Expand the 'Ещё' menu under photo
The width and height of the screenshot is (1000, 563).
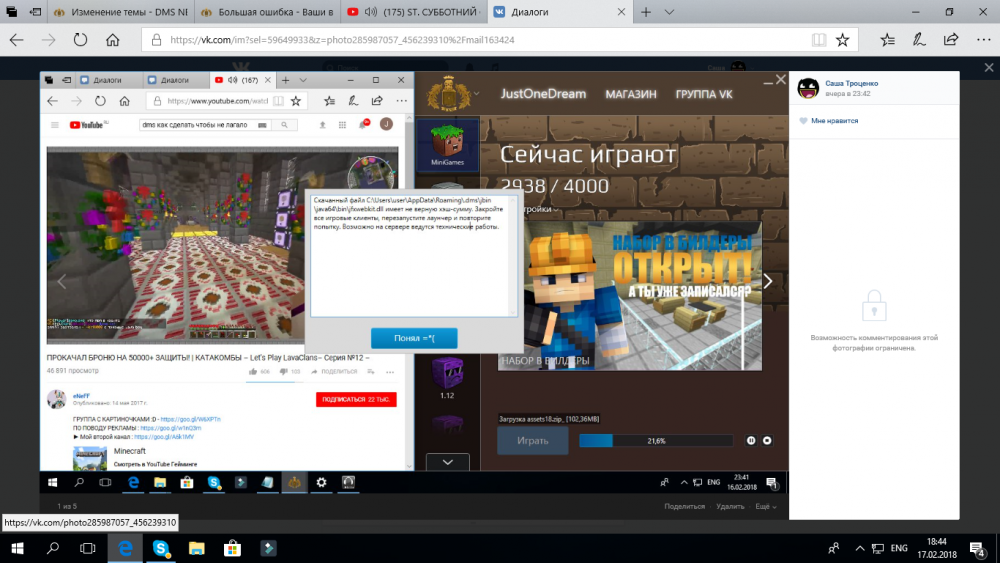coord(765,506)
